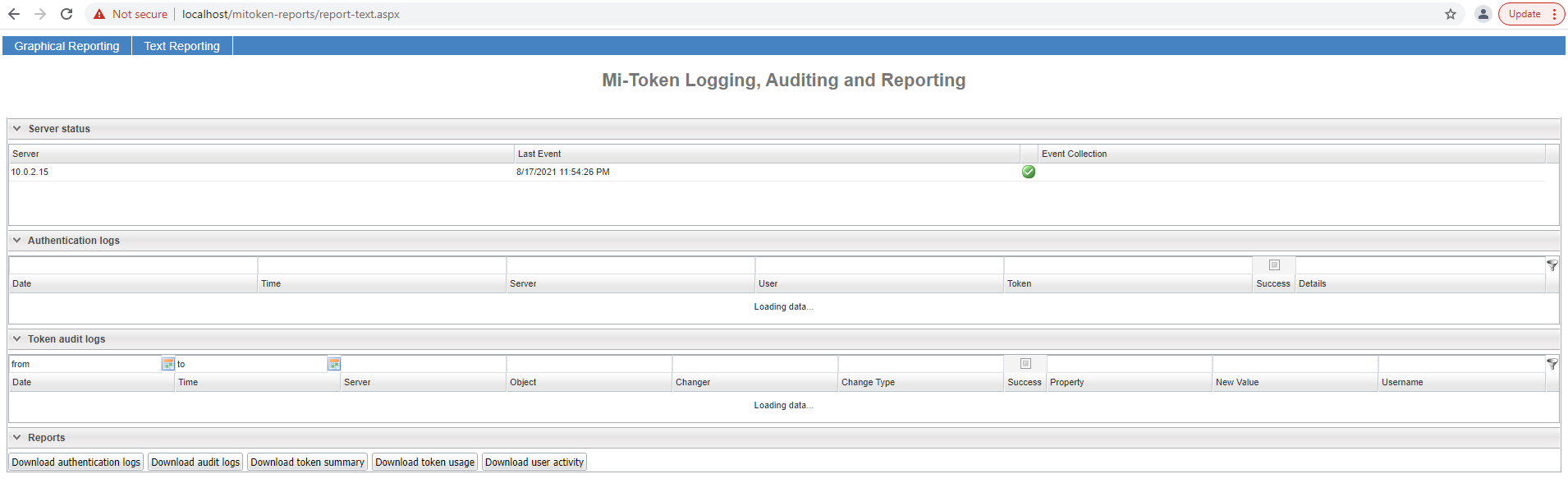Click the 'from' date filter field
1568x497 pixels.
point(85,364)
